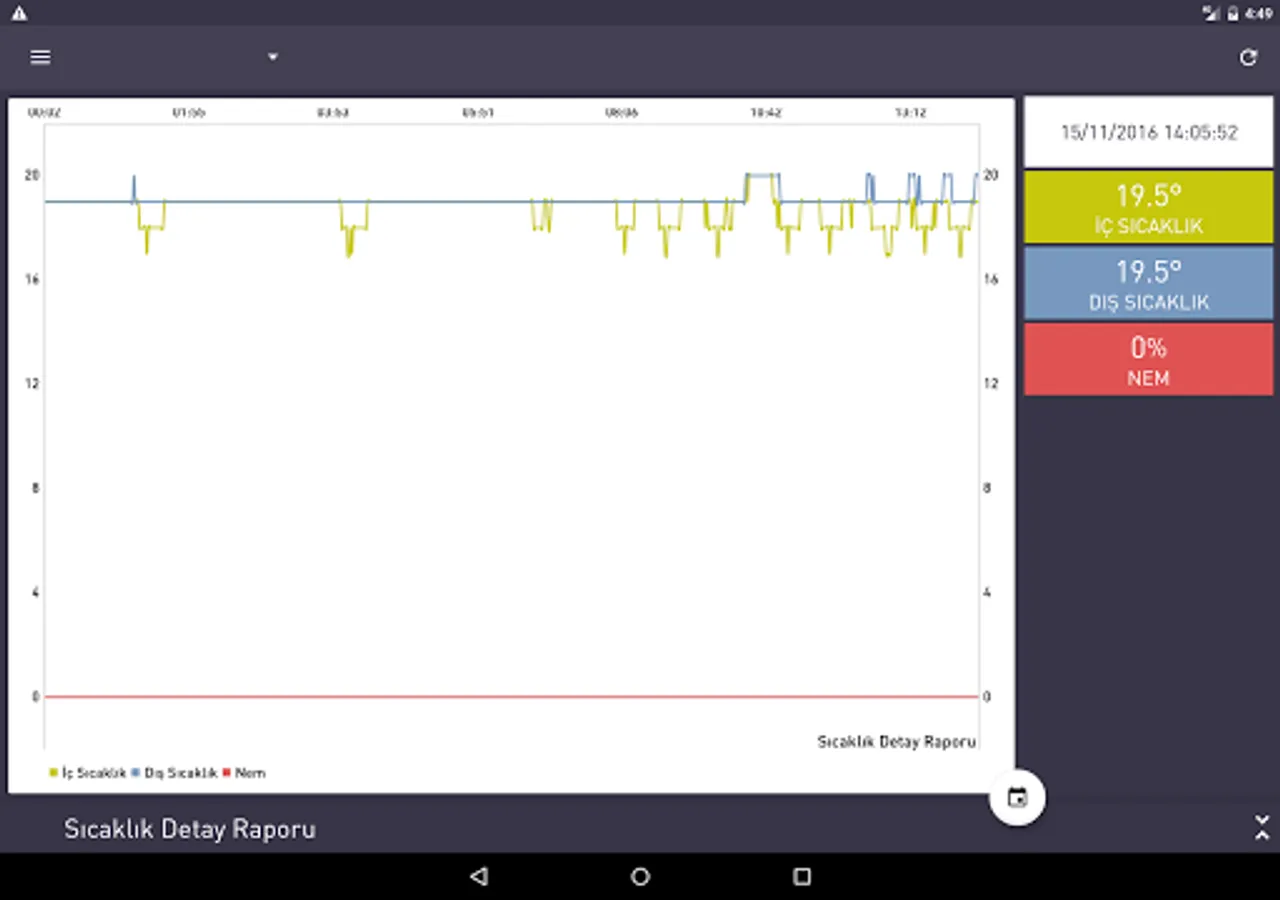Tap the warning notification icon
1280x900 pixels.
click(x=19, y=13)
